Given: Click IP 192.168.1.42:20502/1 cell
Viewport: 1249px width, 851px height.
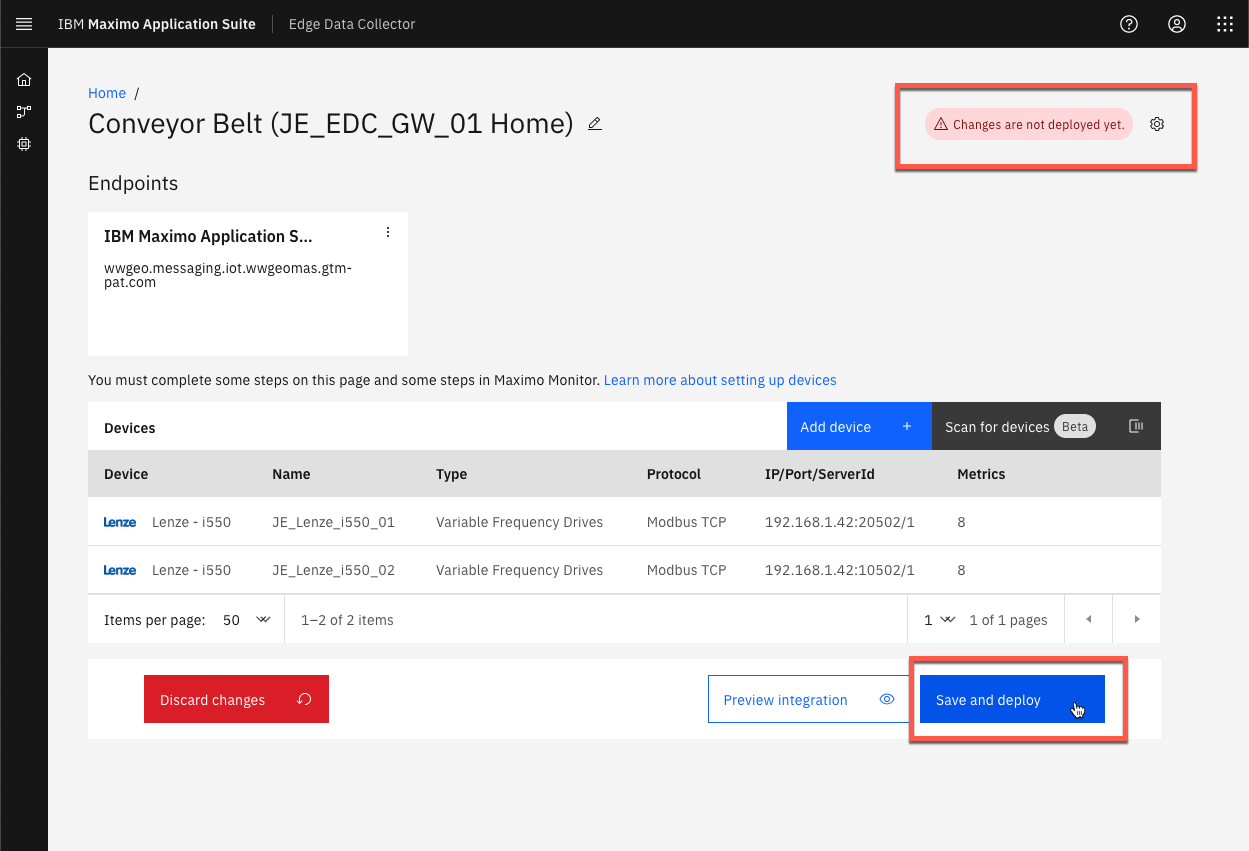Looking at the screenshot, I should [x=840, y=522].
